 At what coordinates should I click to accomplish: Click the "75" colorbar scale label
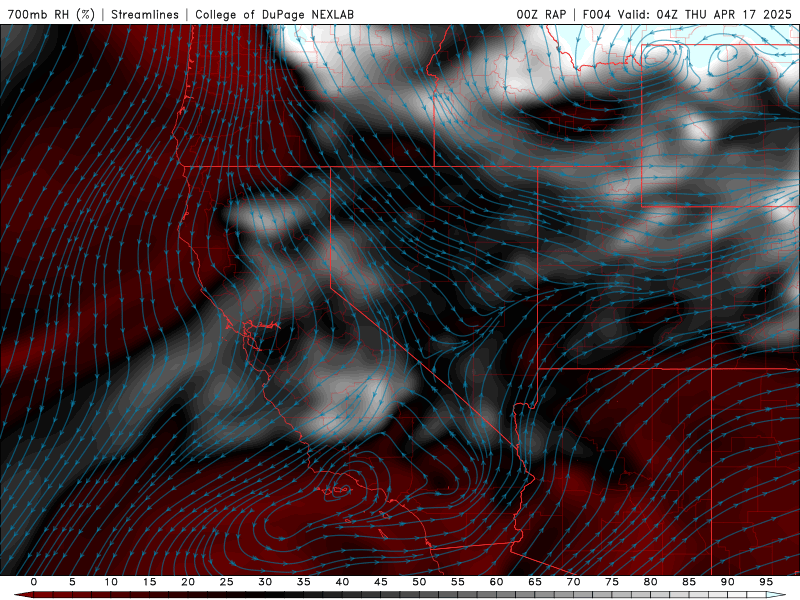pyautogui.click(x=612, y=582)
